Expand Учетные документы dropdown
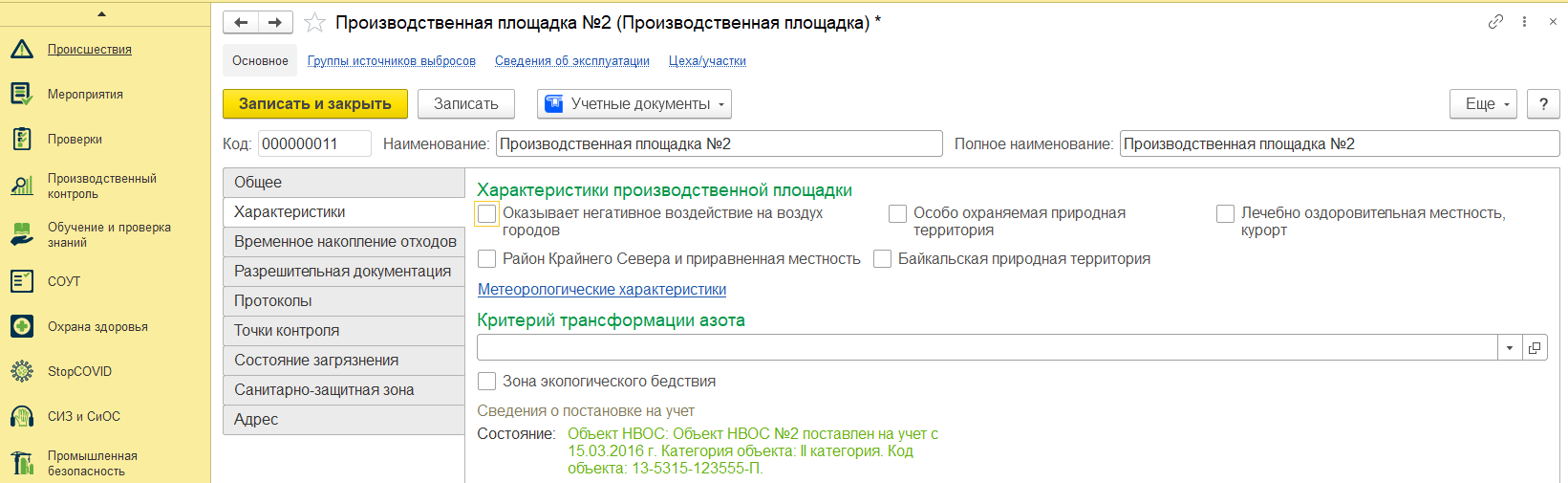Screen dimensions: 1568x483 (x=634, y=103)
